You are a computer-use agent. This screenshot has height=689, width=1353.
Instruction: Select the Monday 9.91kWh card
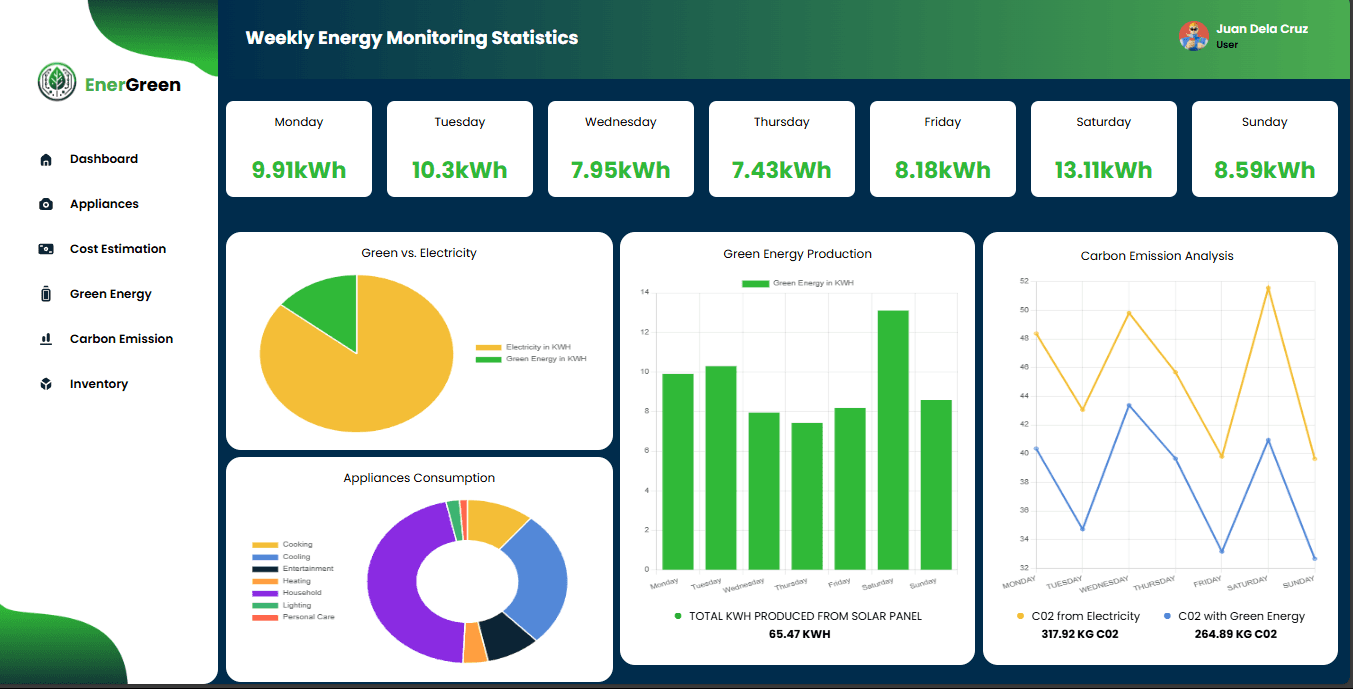click(x=299, y=149)
